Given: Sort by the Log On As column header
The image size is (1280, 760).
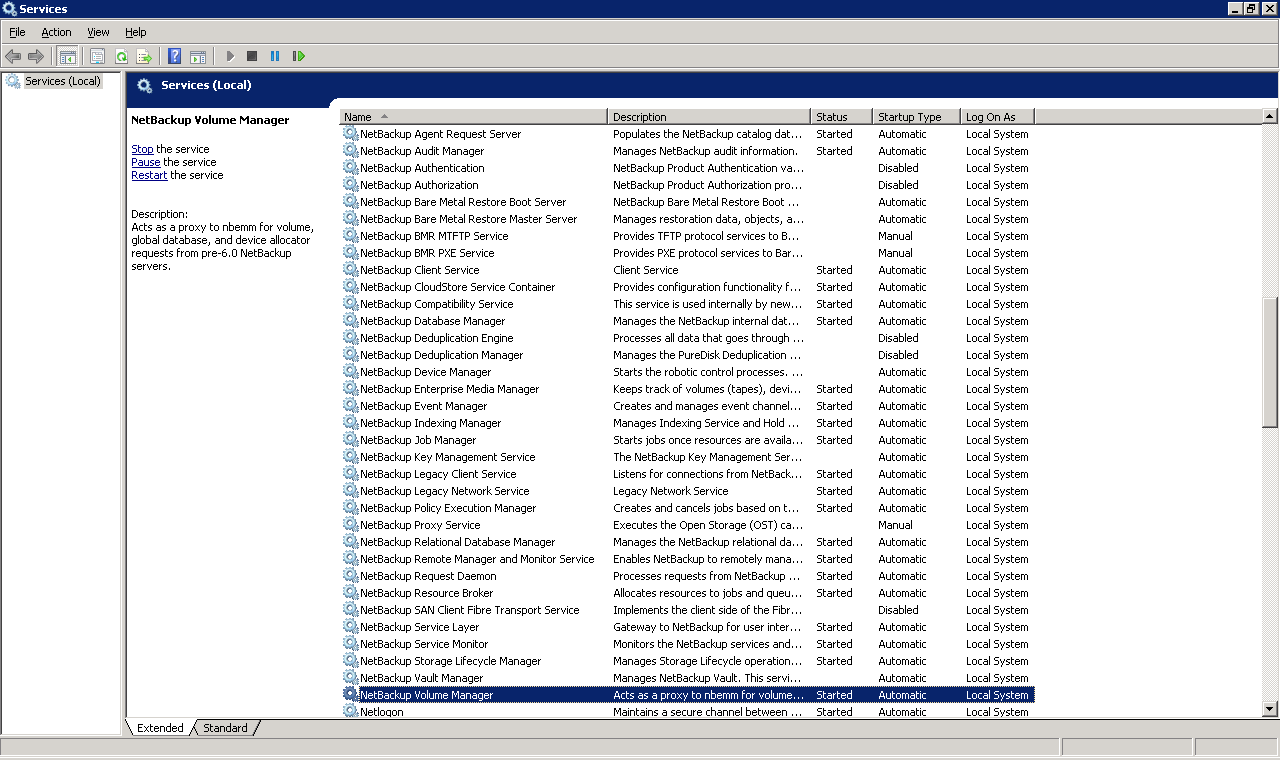Looking at the screenshot, I should pyautogui.click(x=997, y=117).
